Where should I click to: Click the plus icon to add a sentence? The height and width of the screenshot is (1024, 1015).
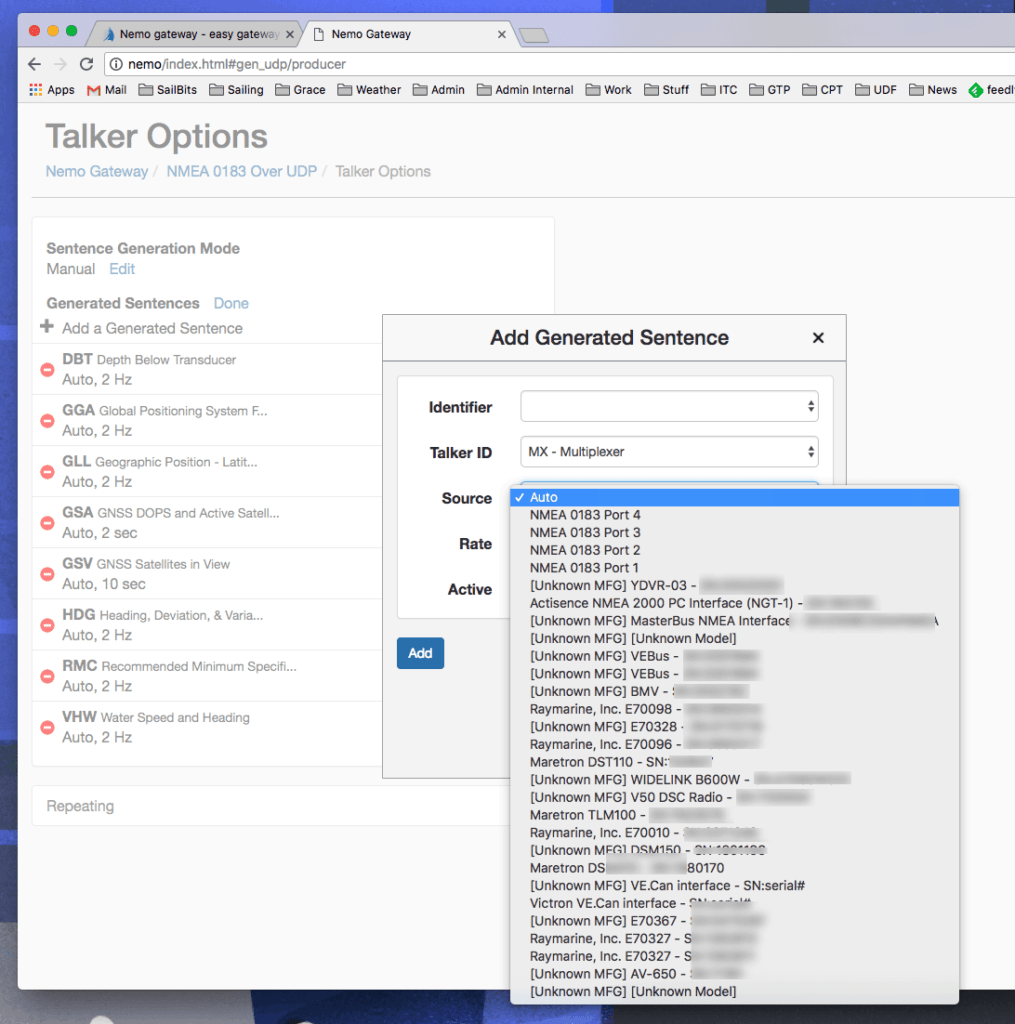47,326
